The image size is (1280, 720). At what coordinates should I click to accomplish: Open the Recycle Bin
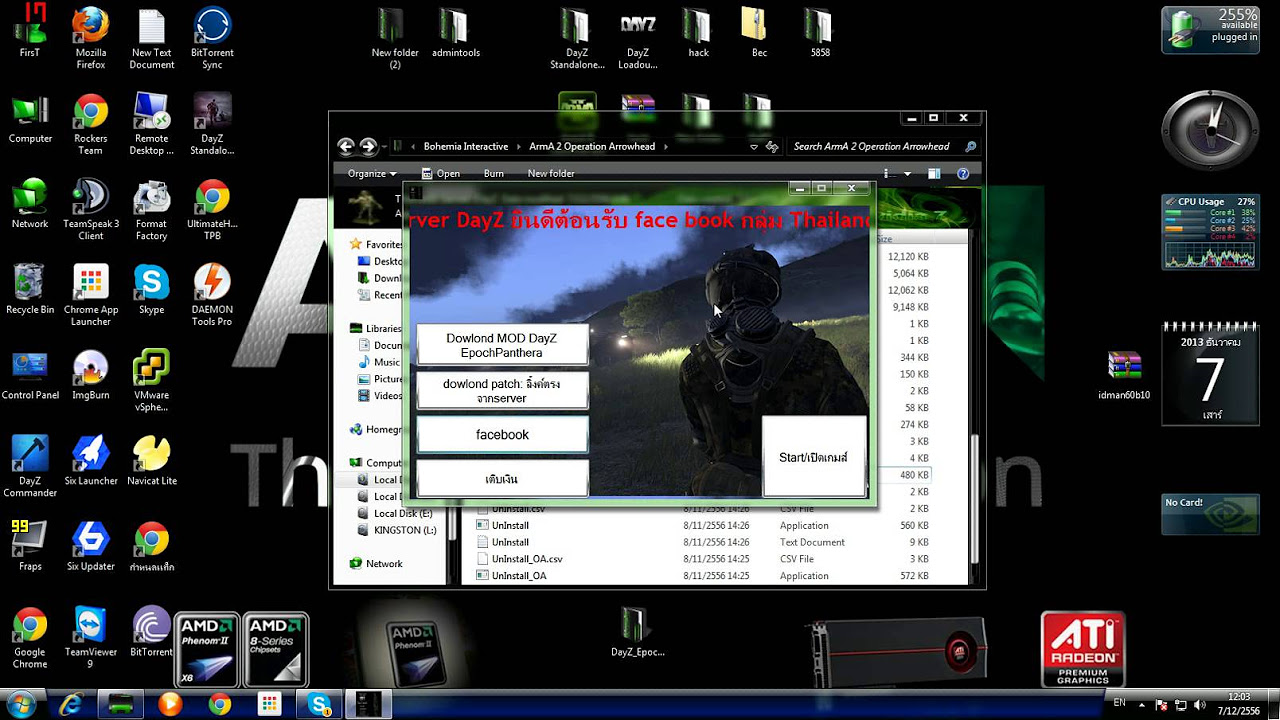30,289
